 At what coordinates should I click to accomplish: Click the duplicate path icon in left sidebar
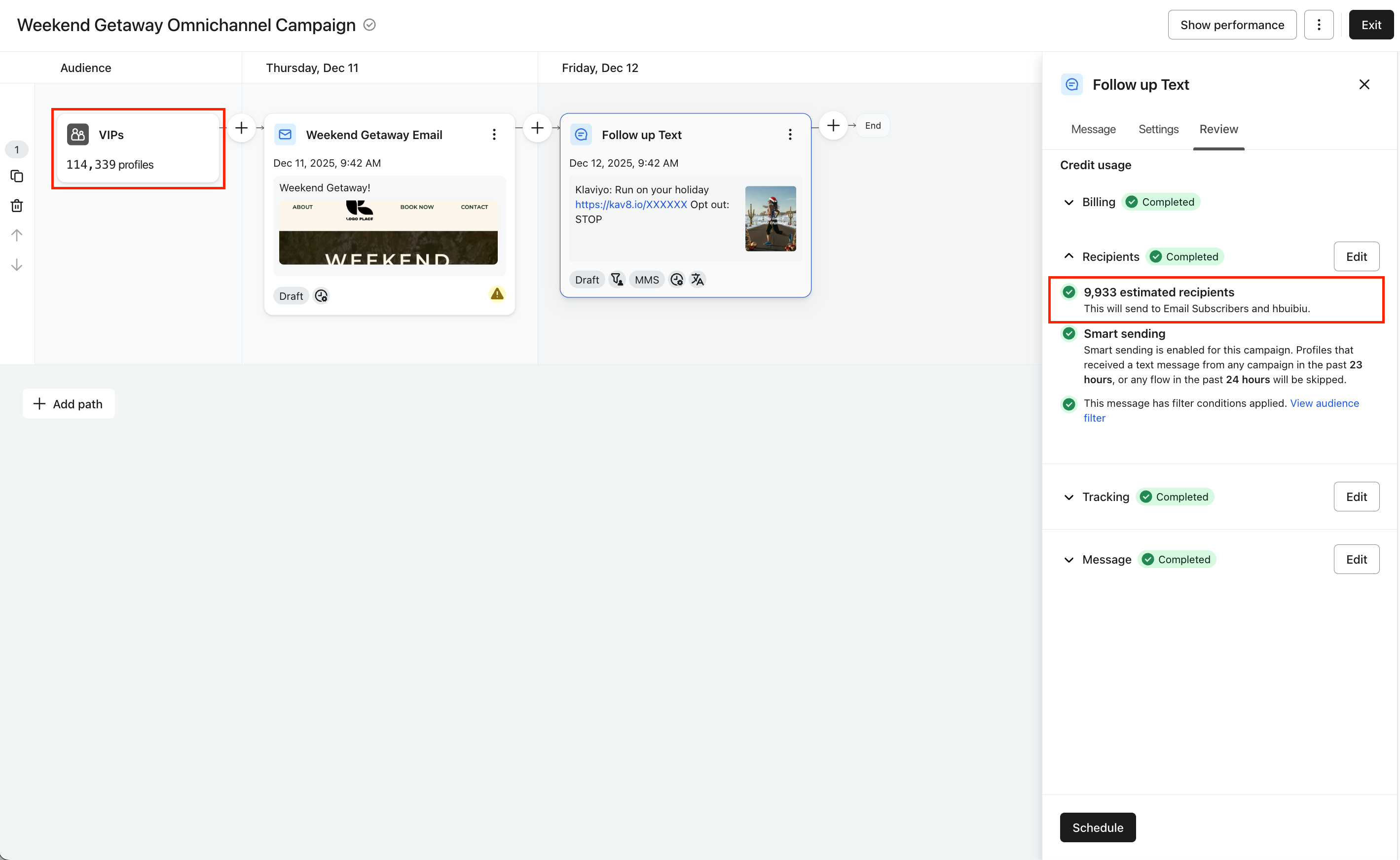[17, 177]
